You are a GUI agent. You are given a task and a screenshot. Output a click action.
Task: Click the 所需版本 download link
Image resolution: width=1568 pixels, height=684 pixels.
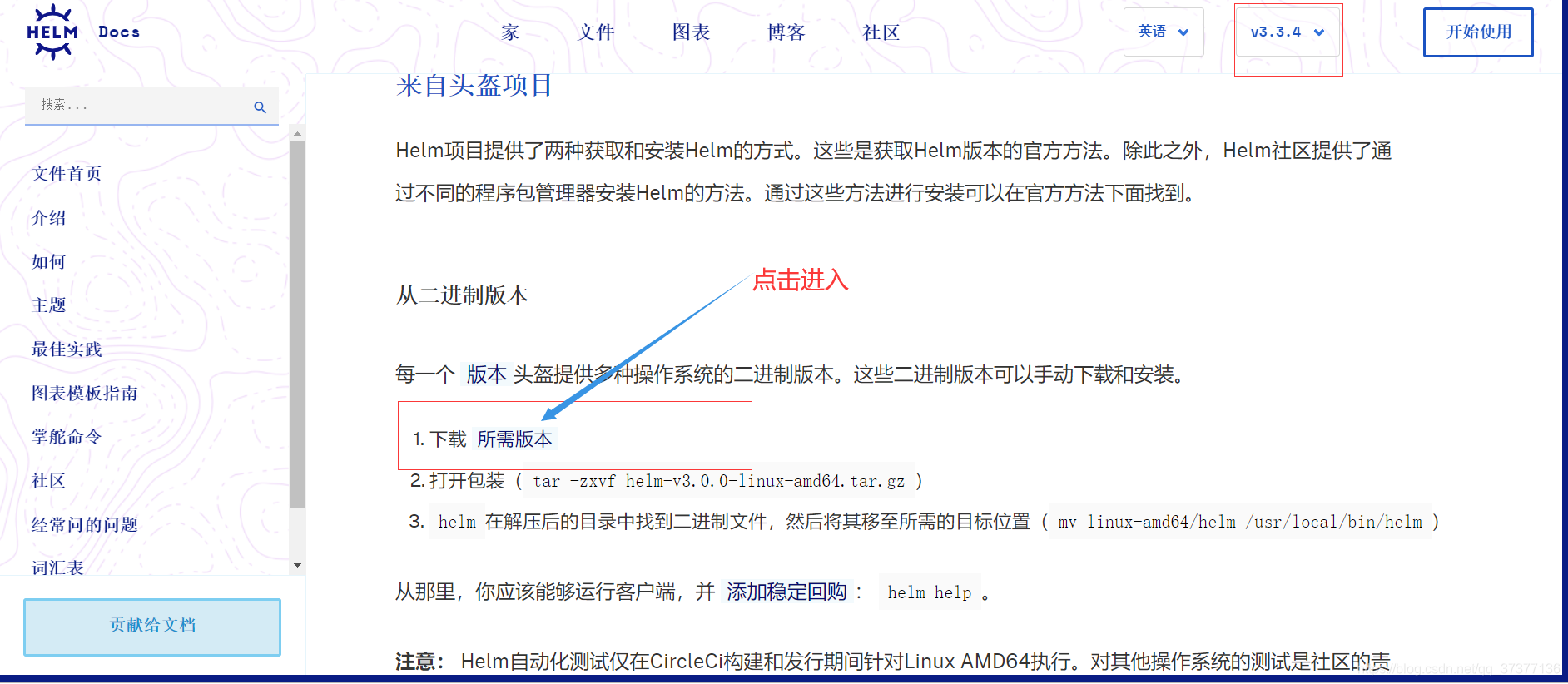[x=514, y=439]
